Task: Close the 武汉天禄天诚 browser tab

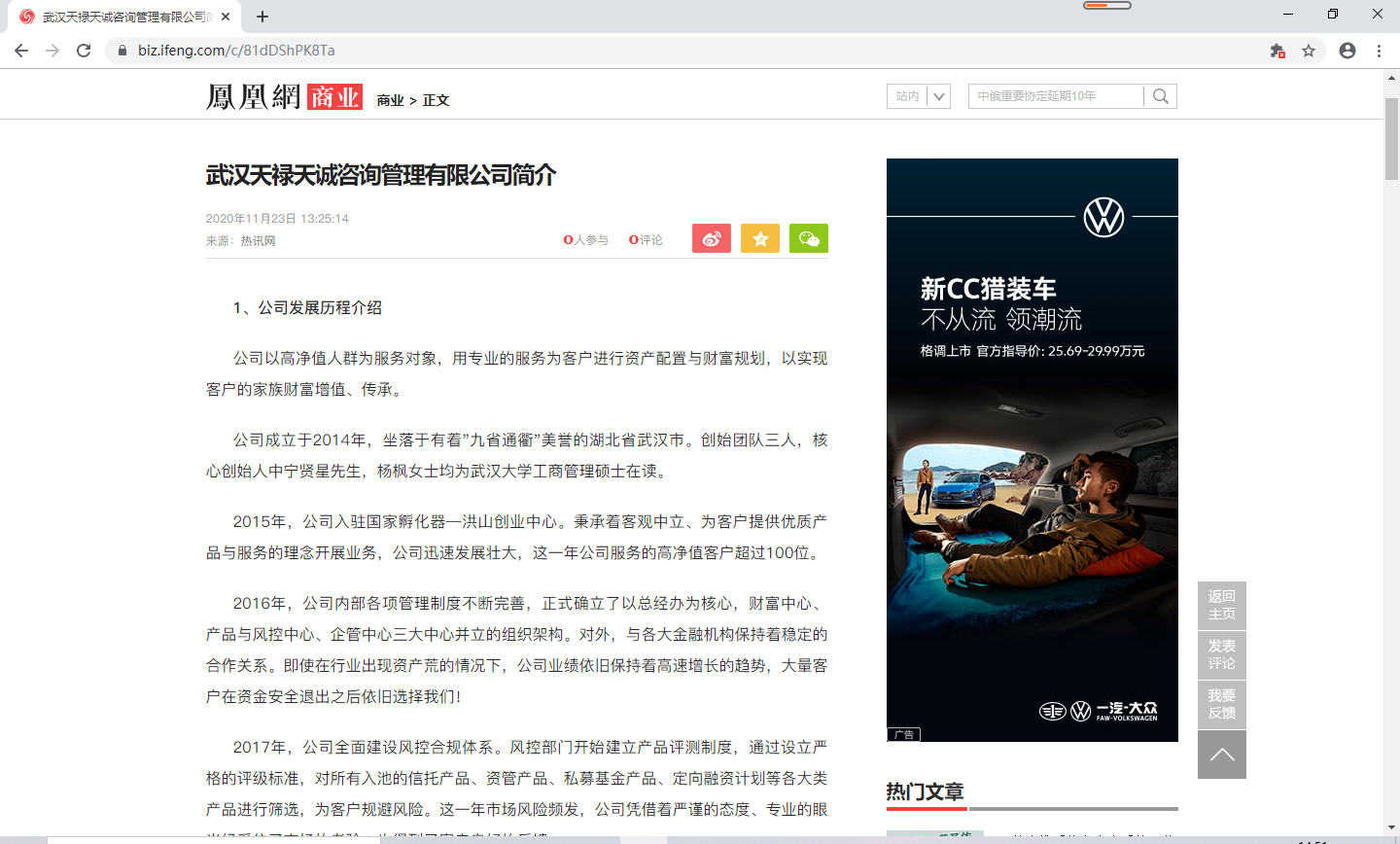Action: (226, 17)
